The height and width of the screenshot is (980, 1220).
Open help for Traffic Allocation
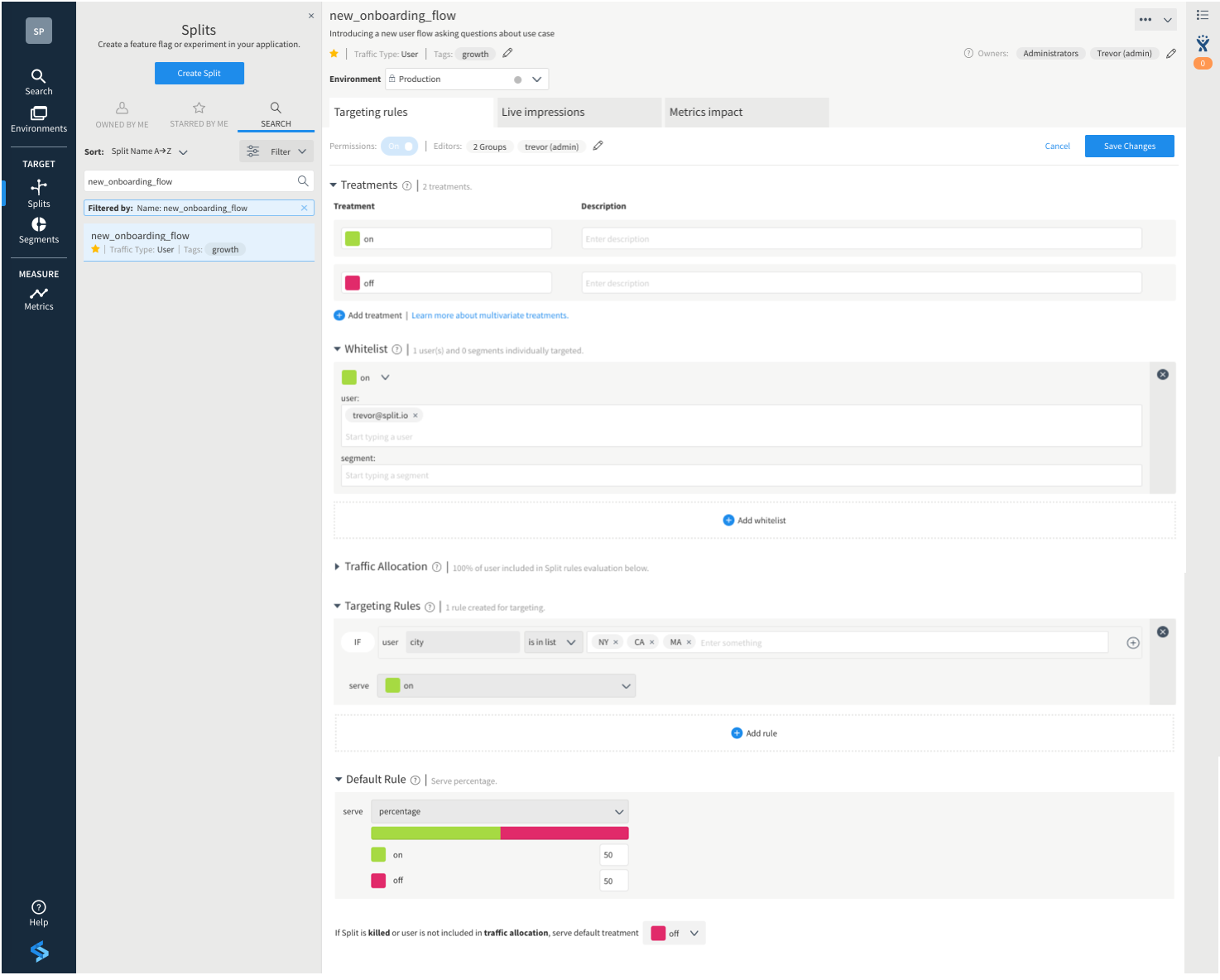(436, 567)
